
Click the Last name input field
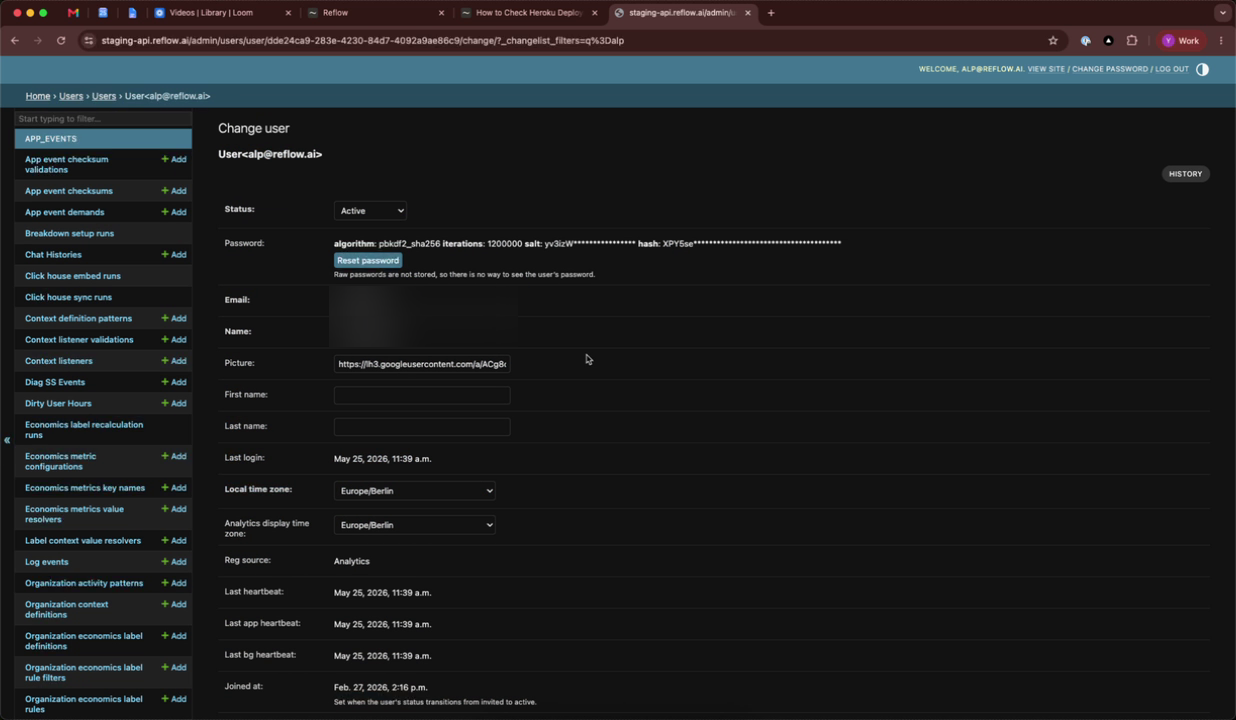[422, 427]
